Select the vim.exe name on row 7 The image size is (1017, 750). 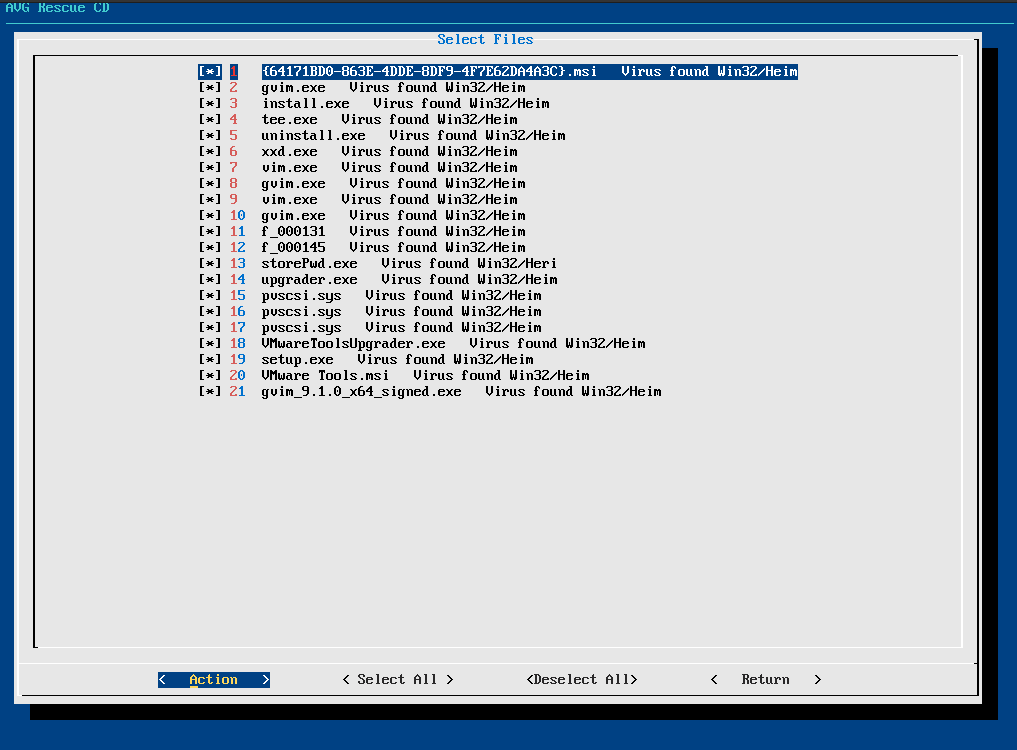(289, 167)
